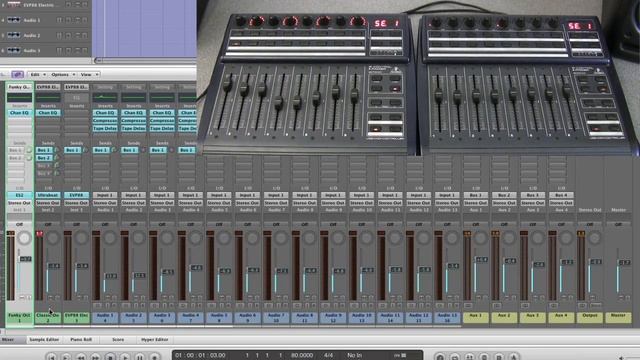Open the Options menu in mixer toolbar
Screen dimensions: 640x360
coord(63,74)
